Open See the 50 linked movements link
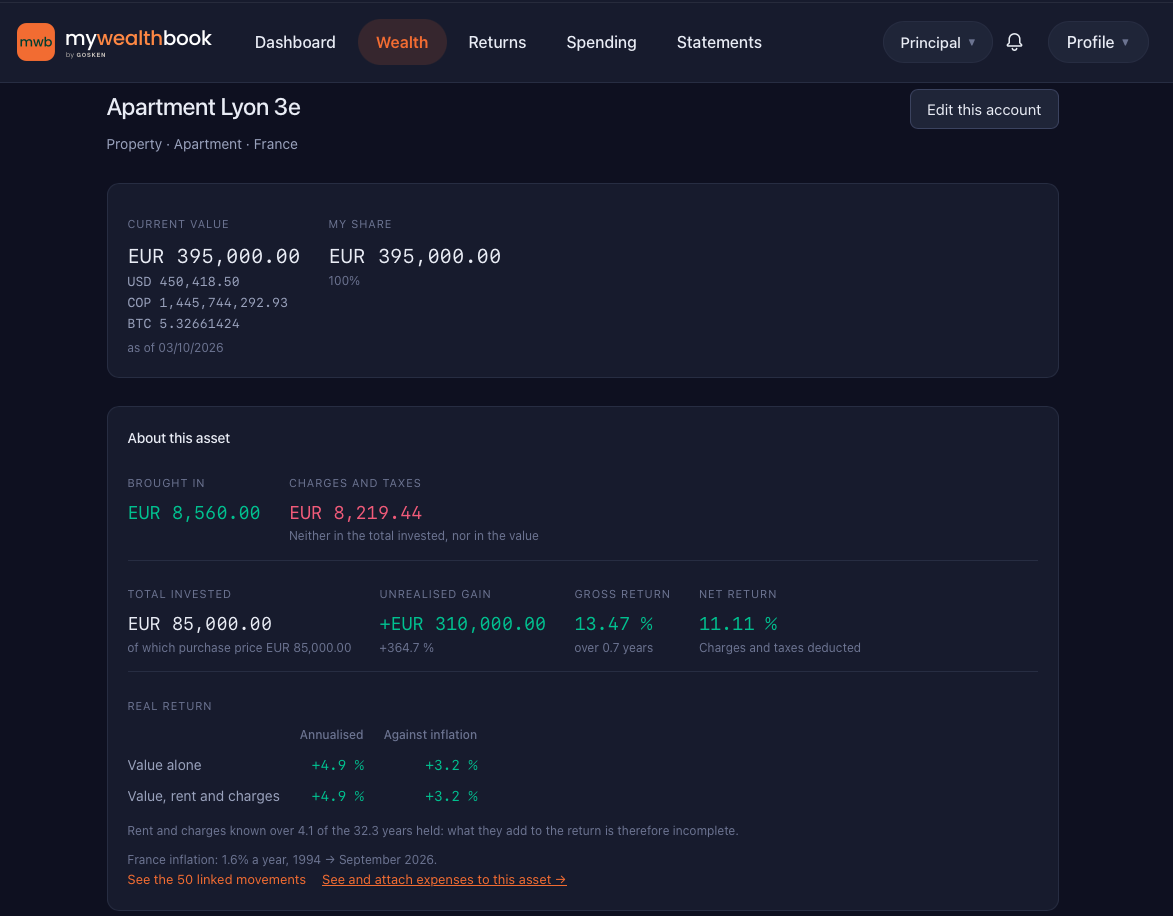The height and width of the screenshot is (916, 1173). pyautogui.click(x=216, y=879)
